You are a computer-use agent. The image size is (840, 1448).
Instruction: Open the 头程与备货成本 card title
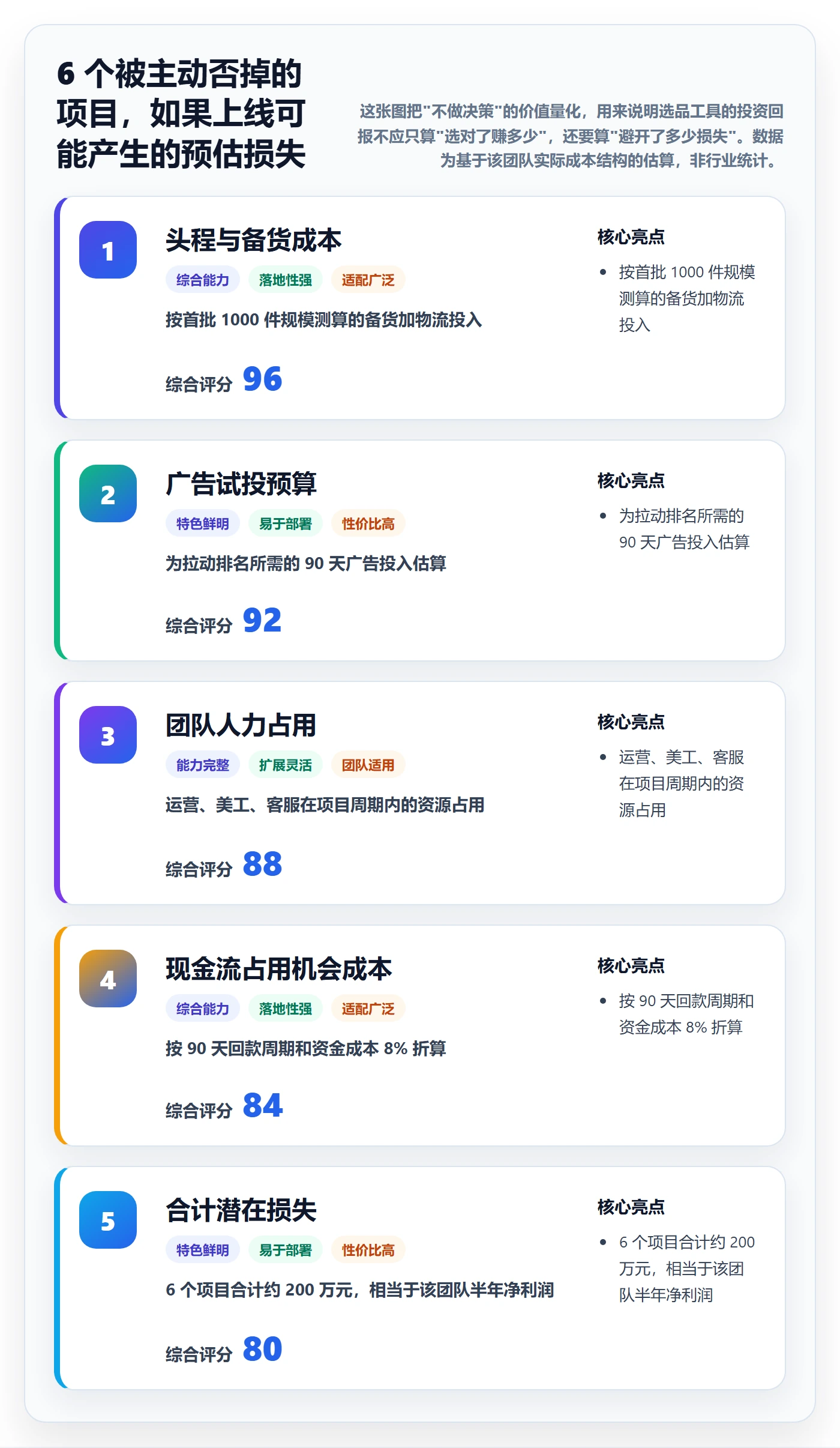pyautogui.click(x=253, y=240)
